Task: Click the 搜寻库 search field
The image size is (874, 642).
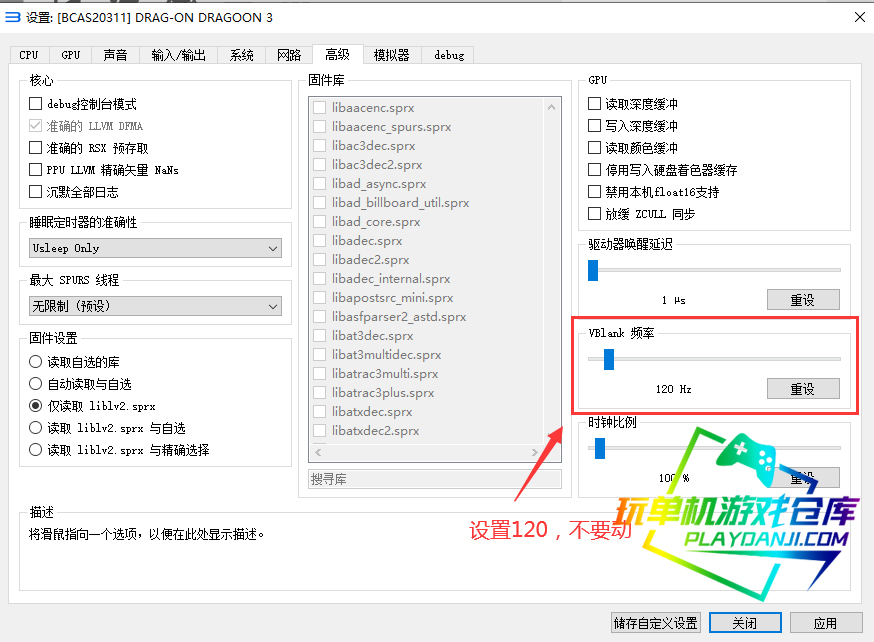Action: tap(435, 480)
